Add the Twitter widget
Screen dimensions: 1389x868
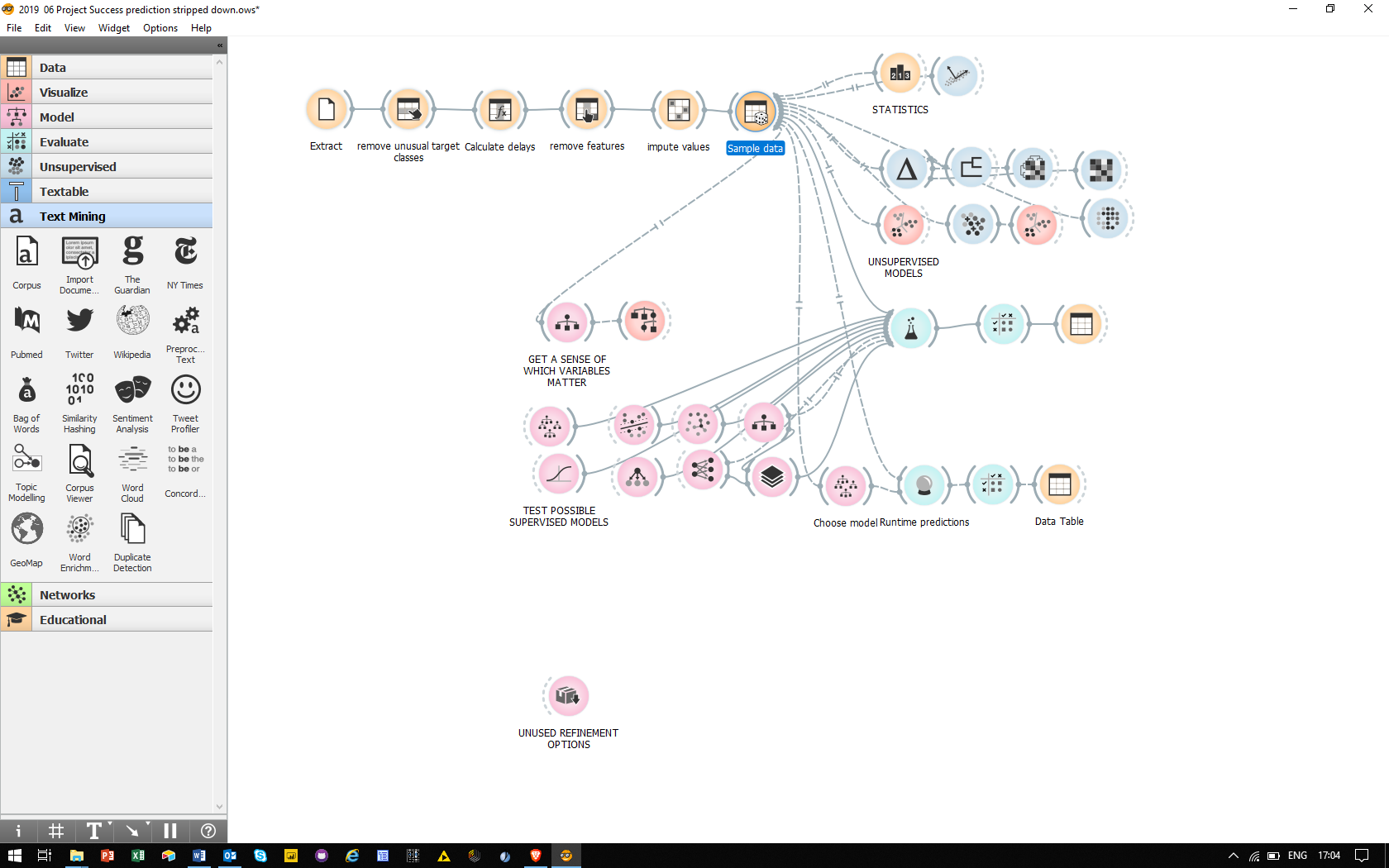point(79,332)
